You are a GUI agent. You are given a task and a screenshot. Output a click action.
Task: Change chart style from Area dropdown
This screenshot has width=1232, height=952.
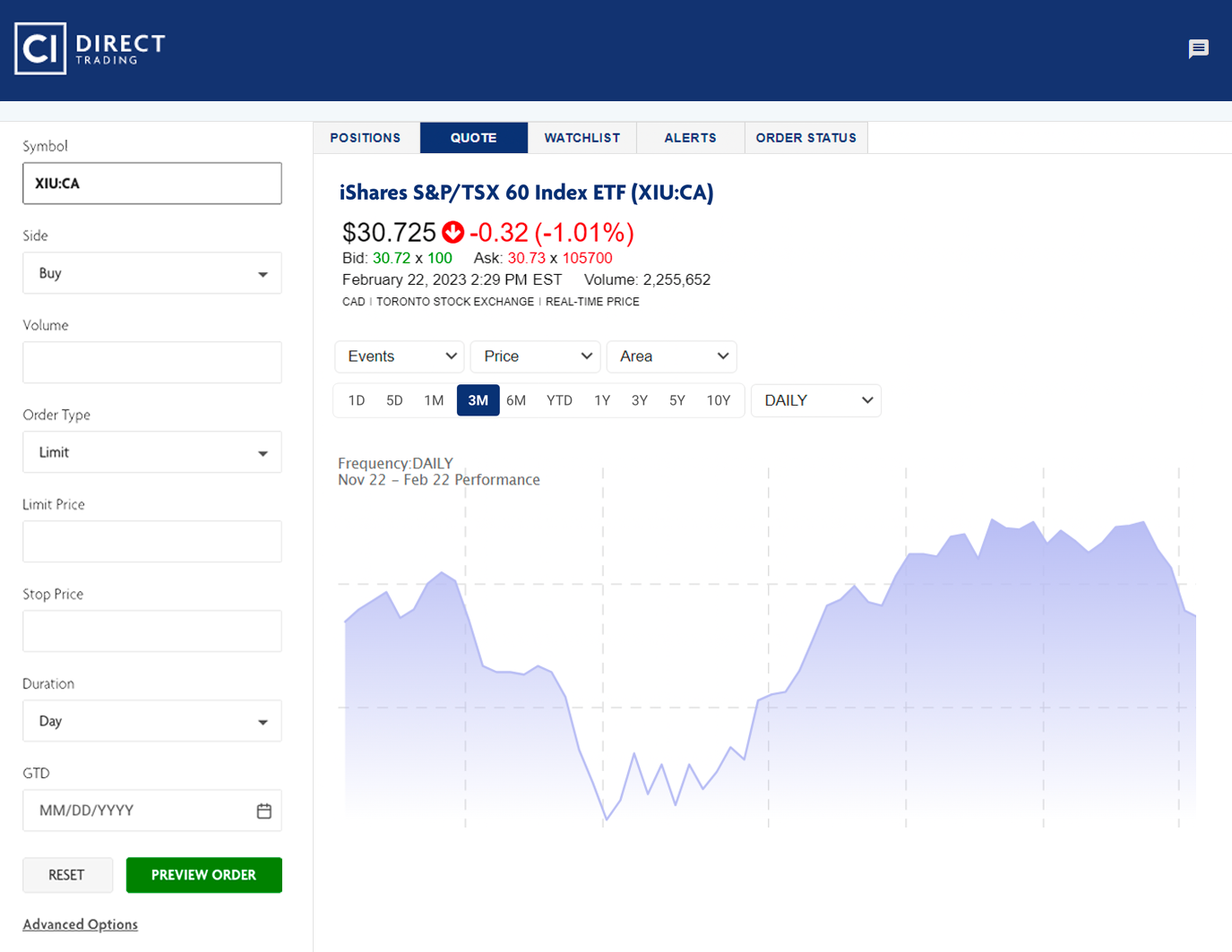(671, 356)
